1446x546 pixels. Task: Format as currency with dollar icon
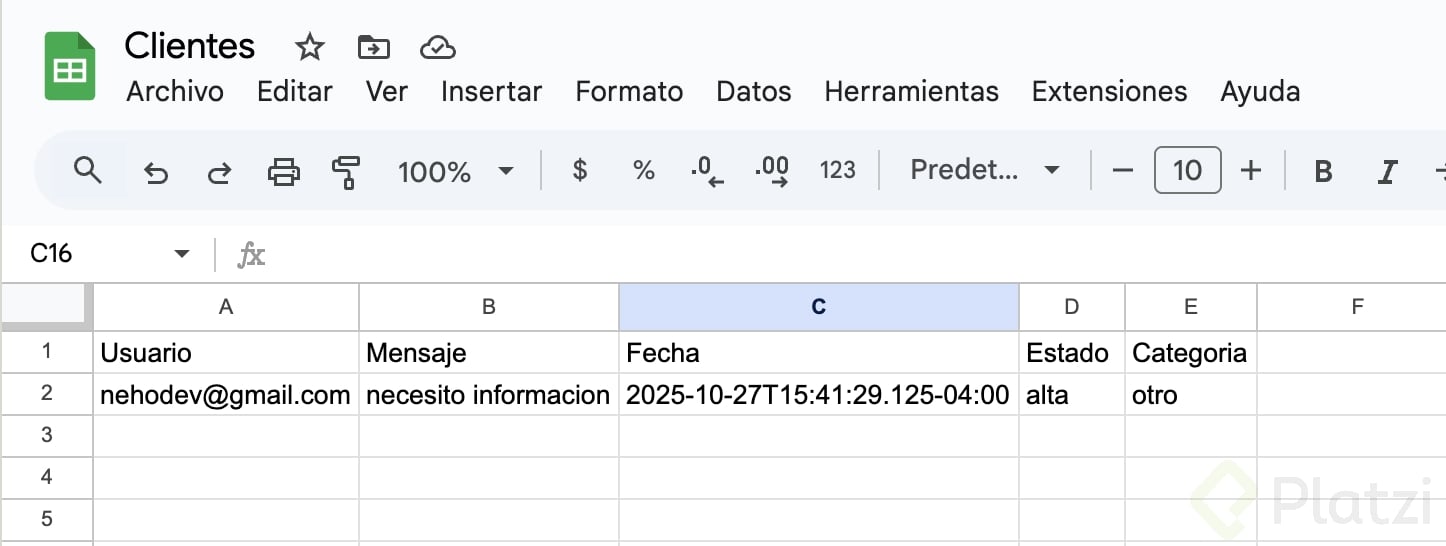tap(579, 171)
